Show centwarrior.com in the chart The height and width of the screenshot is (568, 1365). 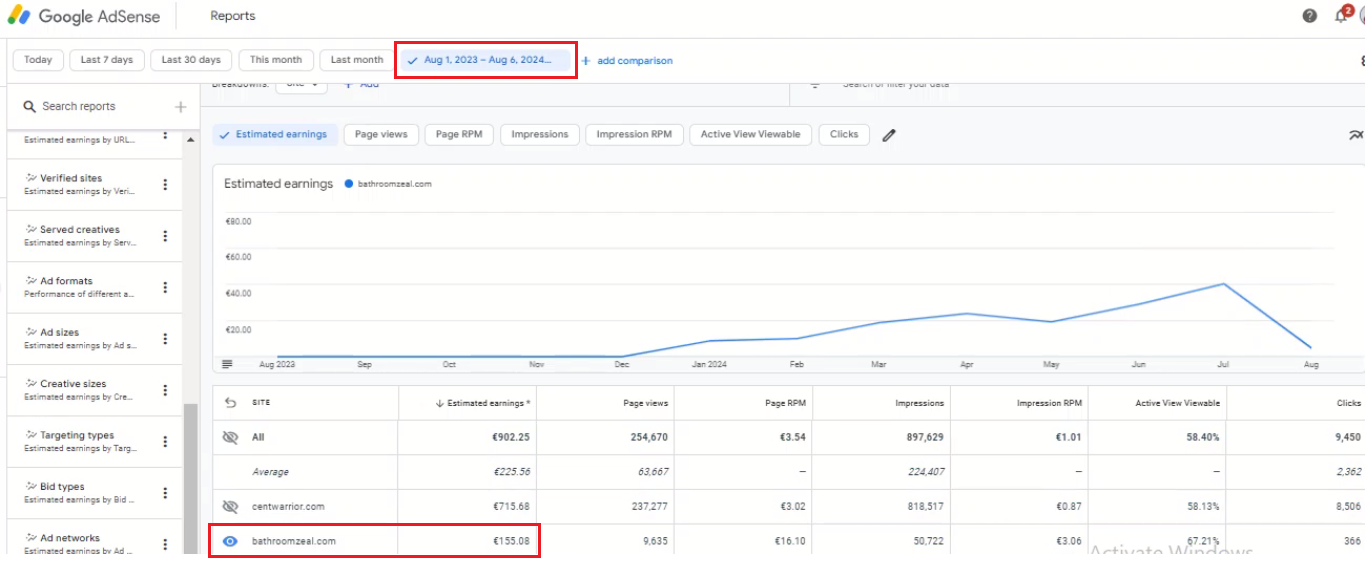[230, 507]
